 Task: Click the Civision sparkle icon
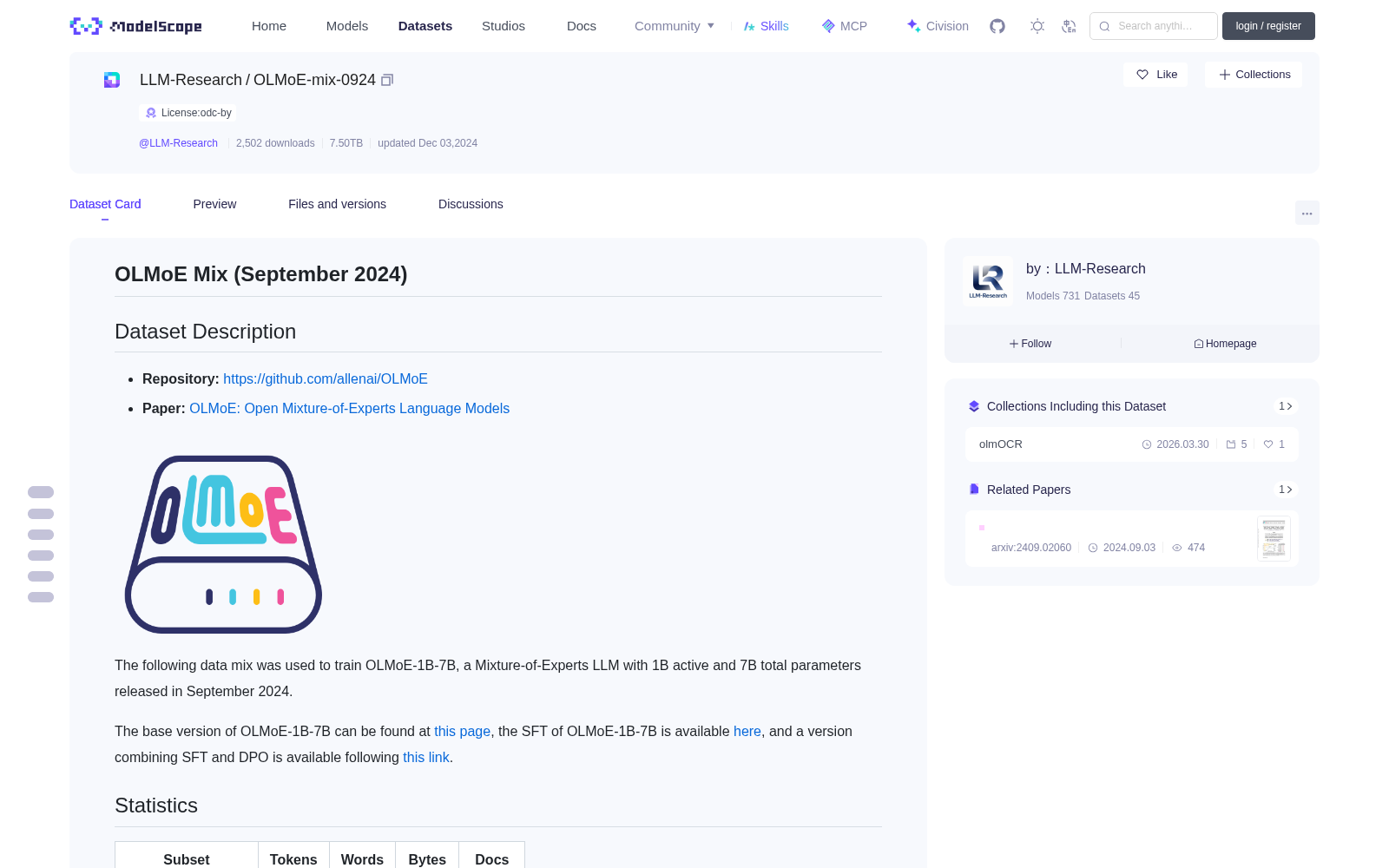point(913,26)
